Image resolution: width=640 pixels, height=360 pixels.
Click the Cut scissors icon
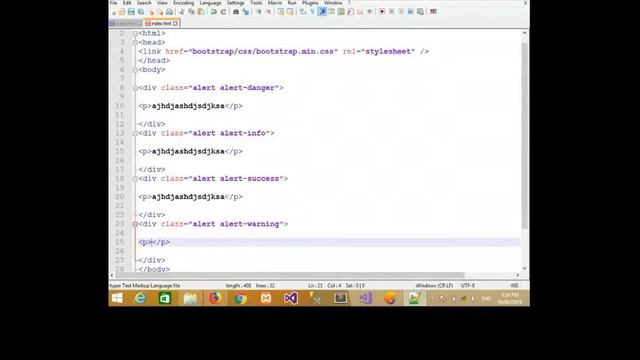click(x=181, y=12)
